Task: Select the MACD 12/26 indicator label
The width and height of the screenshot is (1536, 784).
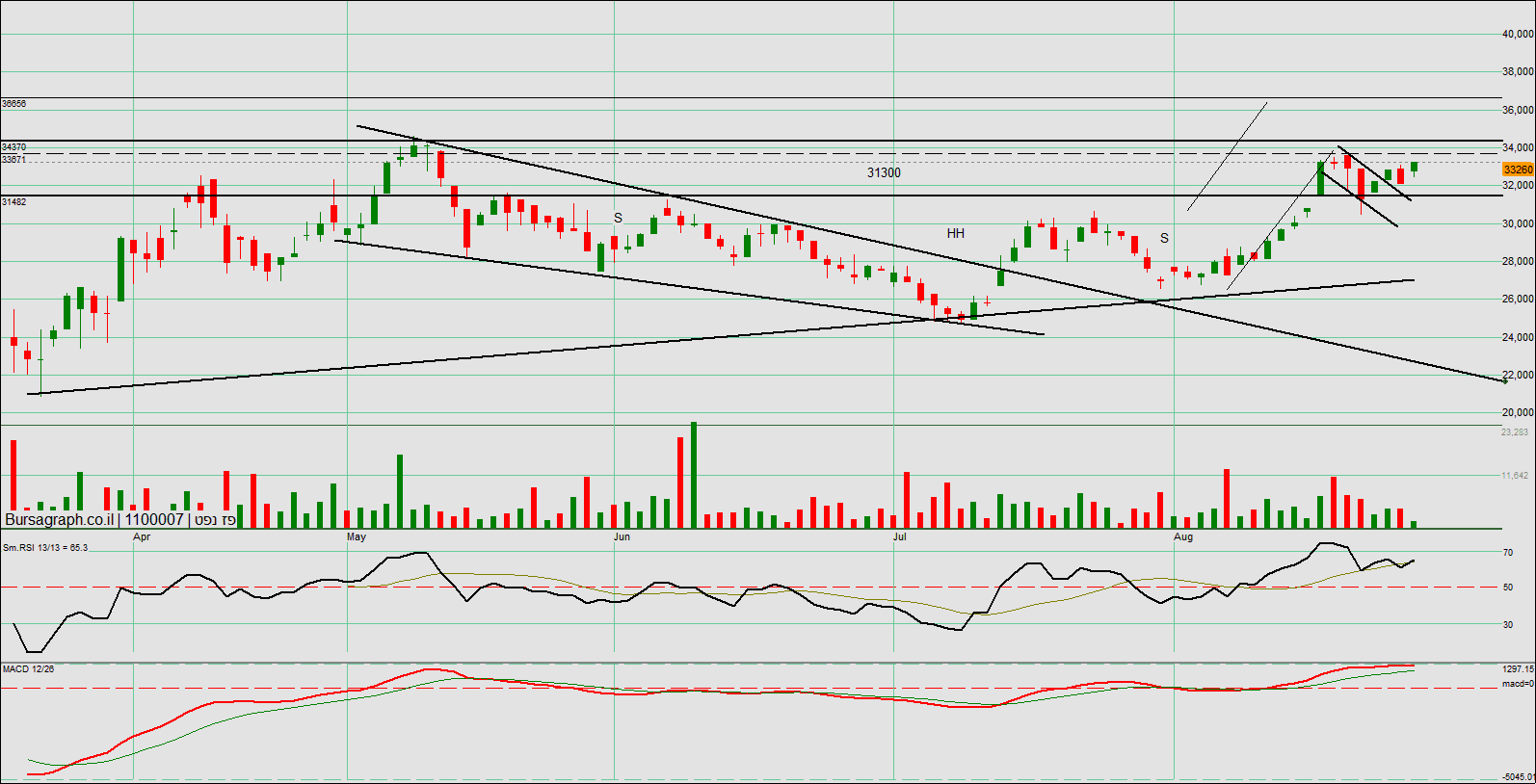Action: pyautogui.click(x=29, y=668)
